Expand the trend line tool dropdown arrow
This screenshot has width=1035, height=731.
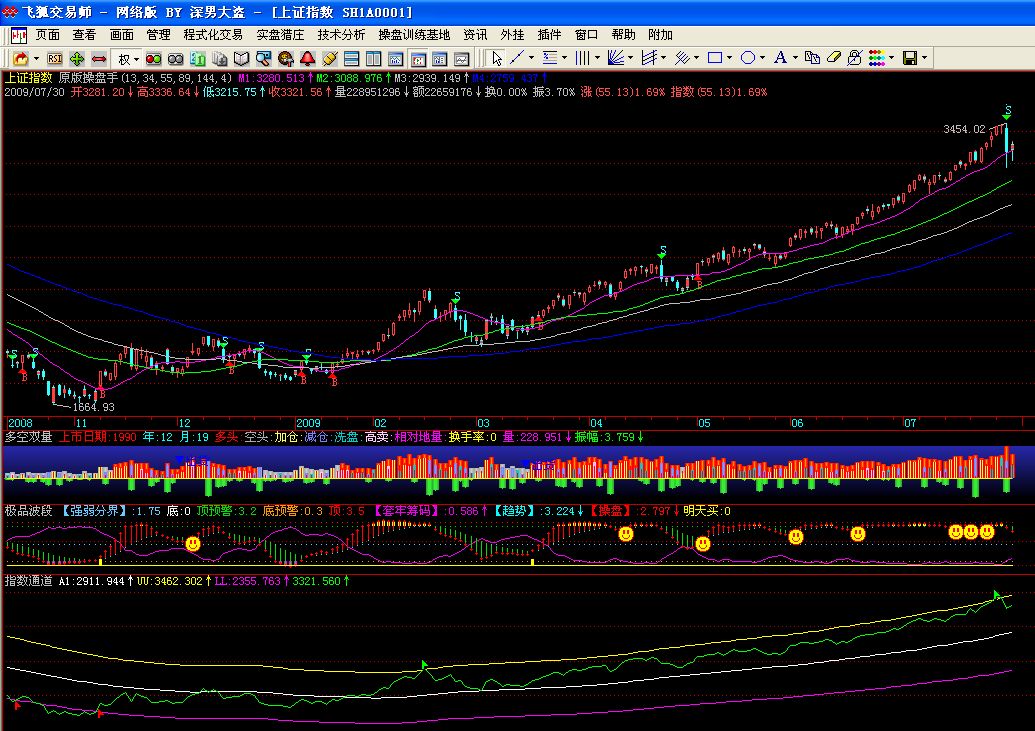click(531, 58)
